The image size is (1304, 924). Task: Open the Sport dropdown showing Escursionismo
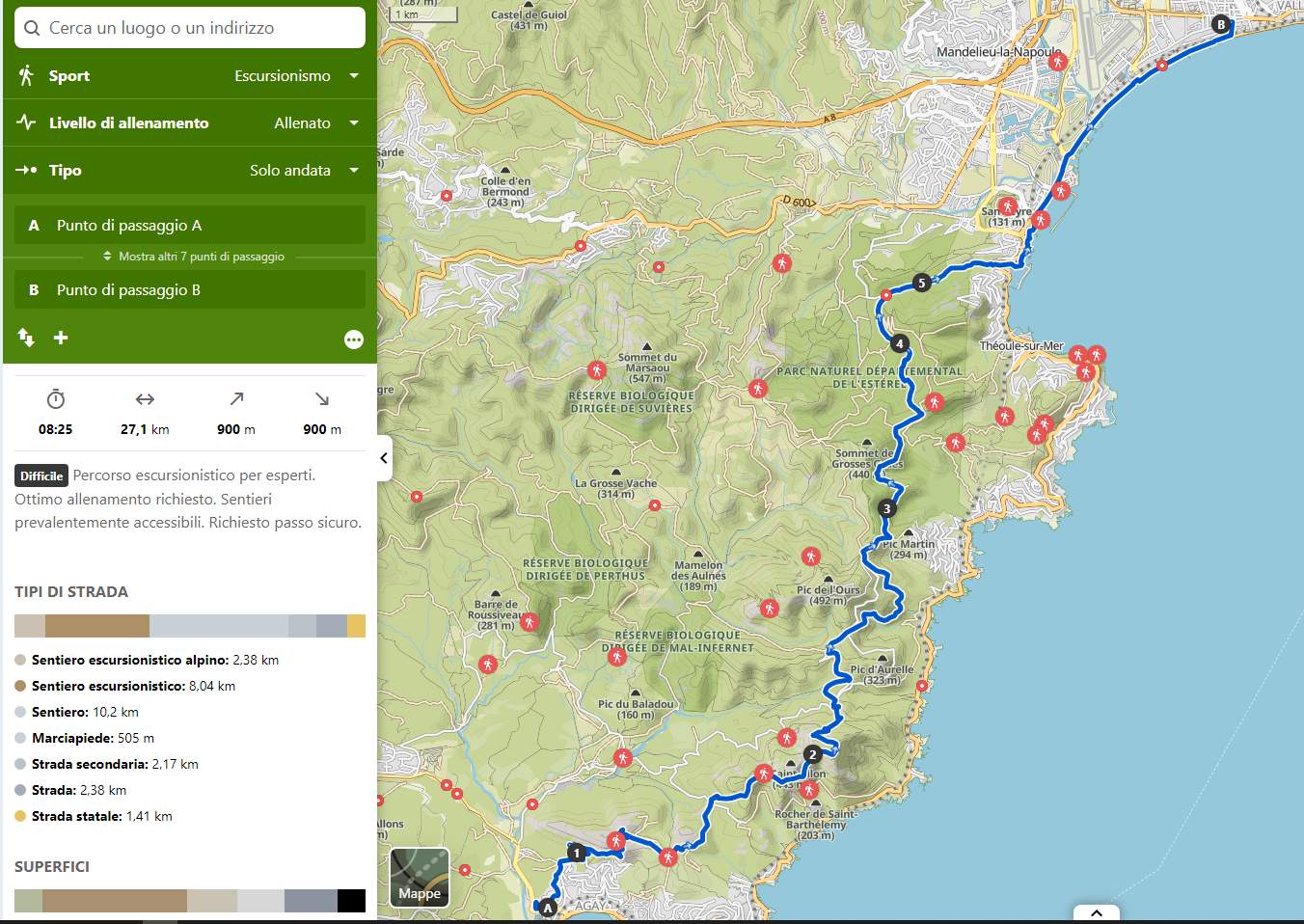295,75
